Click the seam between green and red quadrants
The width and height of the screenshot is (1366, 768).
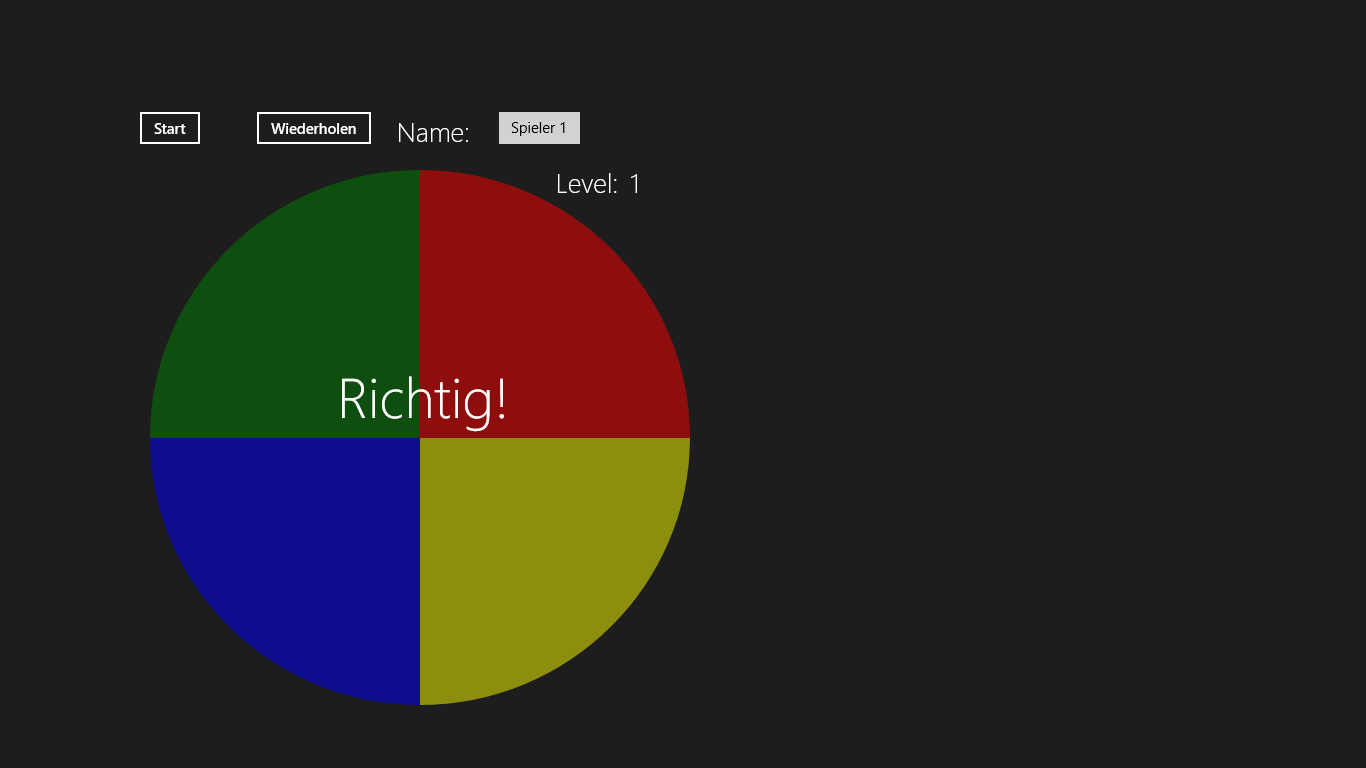pyautogui.click(x=420, y=270)
